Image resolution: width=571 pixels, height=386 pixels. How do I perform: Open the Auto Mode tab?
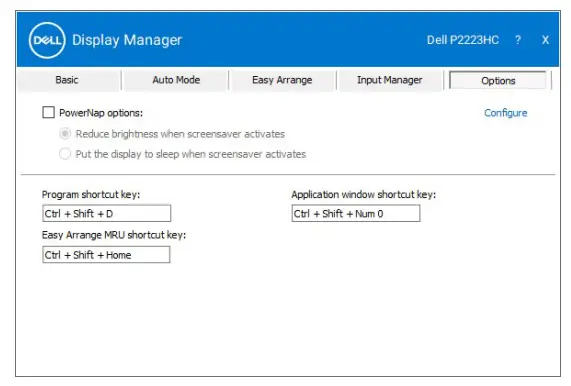point(176,80)
